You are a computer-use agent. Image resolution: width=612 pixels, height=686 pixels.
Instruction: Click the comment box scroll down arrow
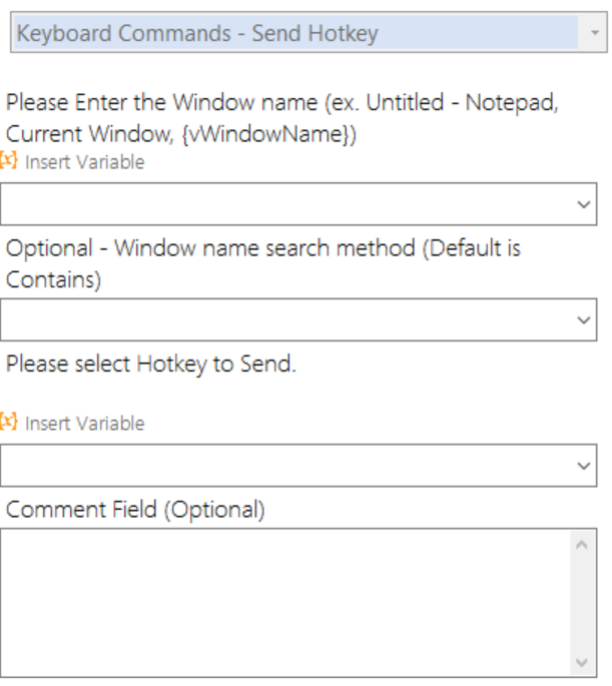pyautogui.click(x=584, y=662)
